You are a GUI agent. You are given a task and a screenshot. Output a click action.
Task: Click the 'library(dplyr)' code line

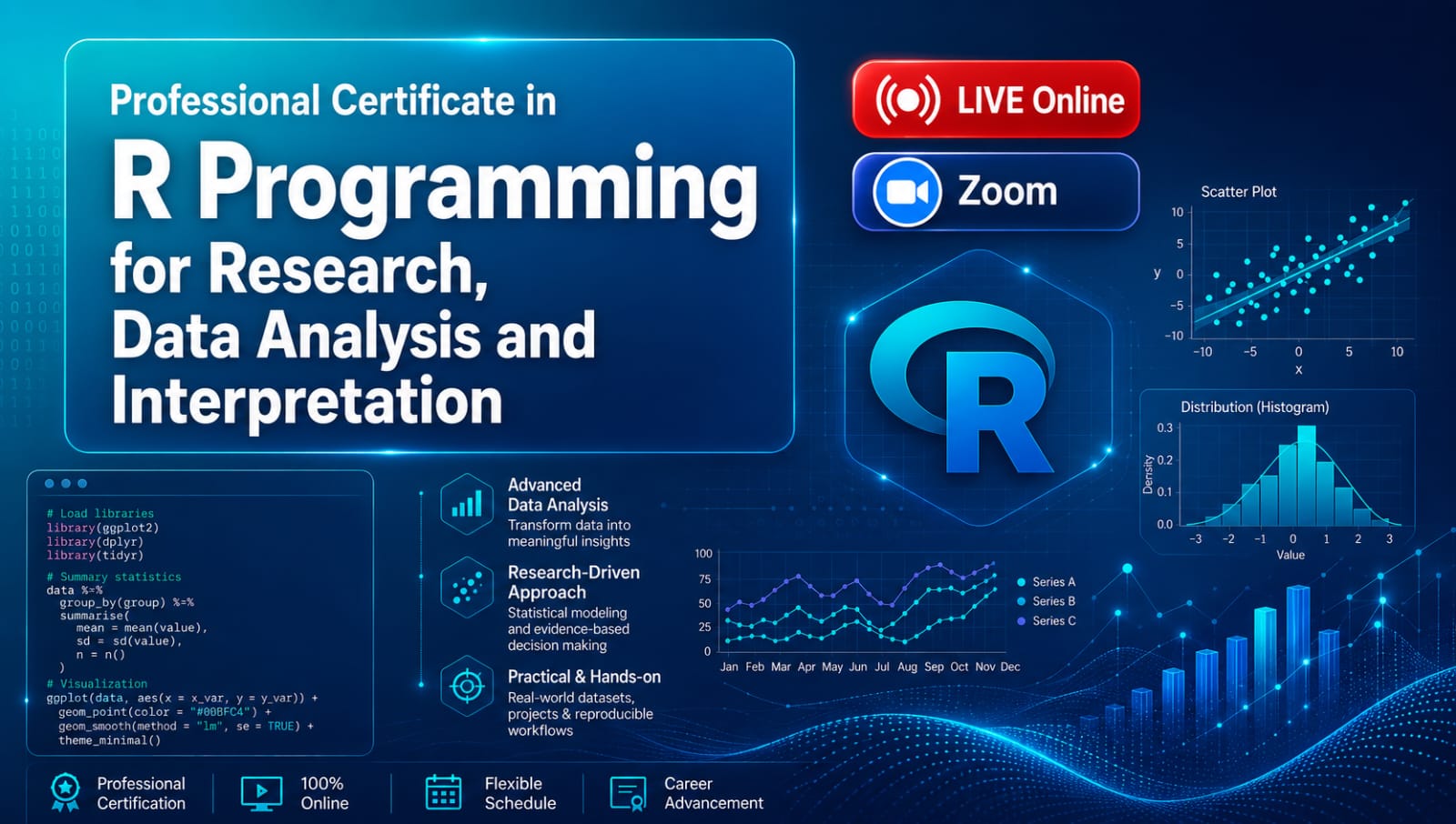click(96, 541)
